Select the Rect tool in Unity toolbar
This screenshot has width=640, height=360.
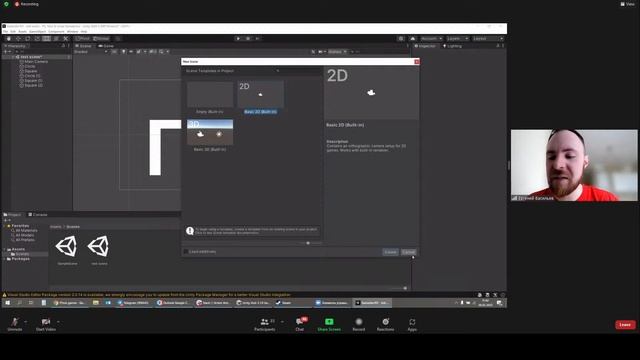pos(47,38)
